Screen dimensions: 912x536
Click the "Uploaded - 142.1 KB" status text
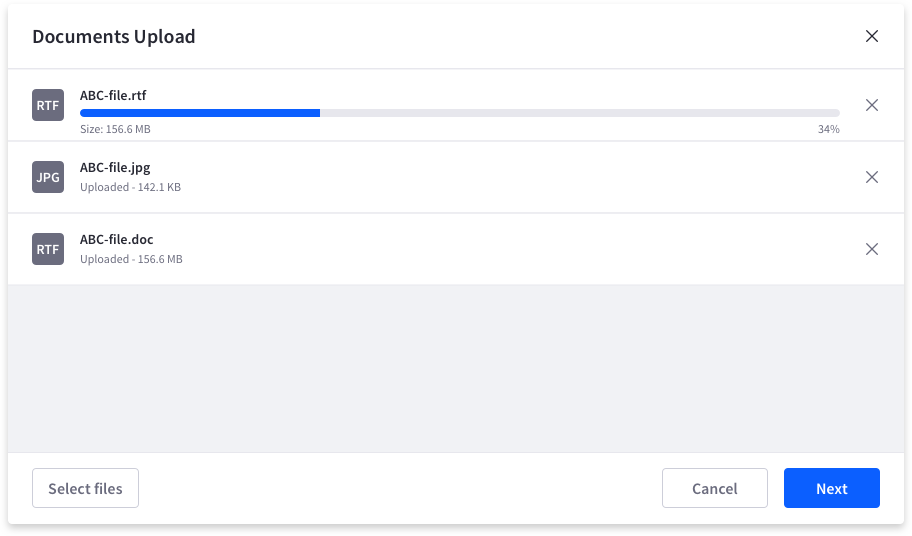(130, 187)
